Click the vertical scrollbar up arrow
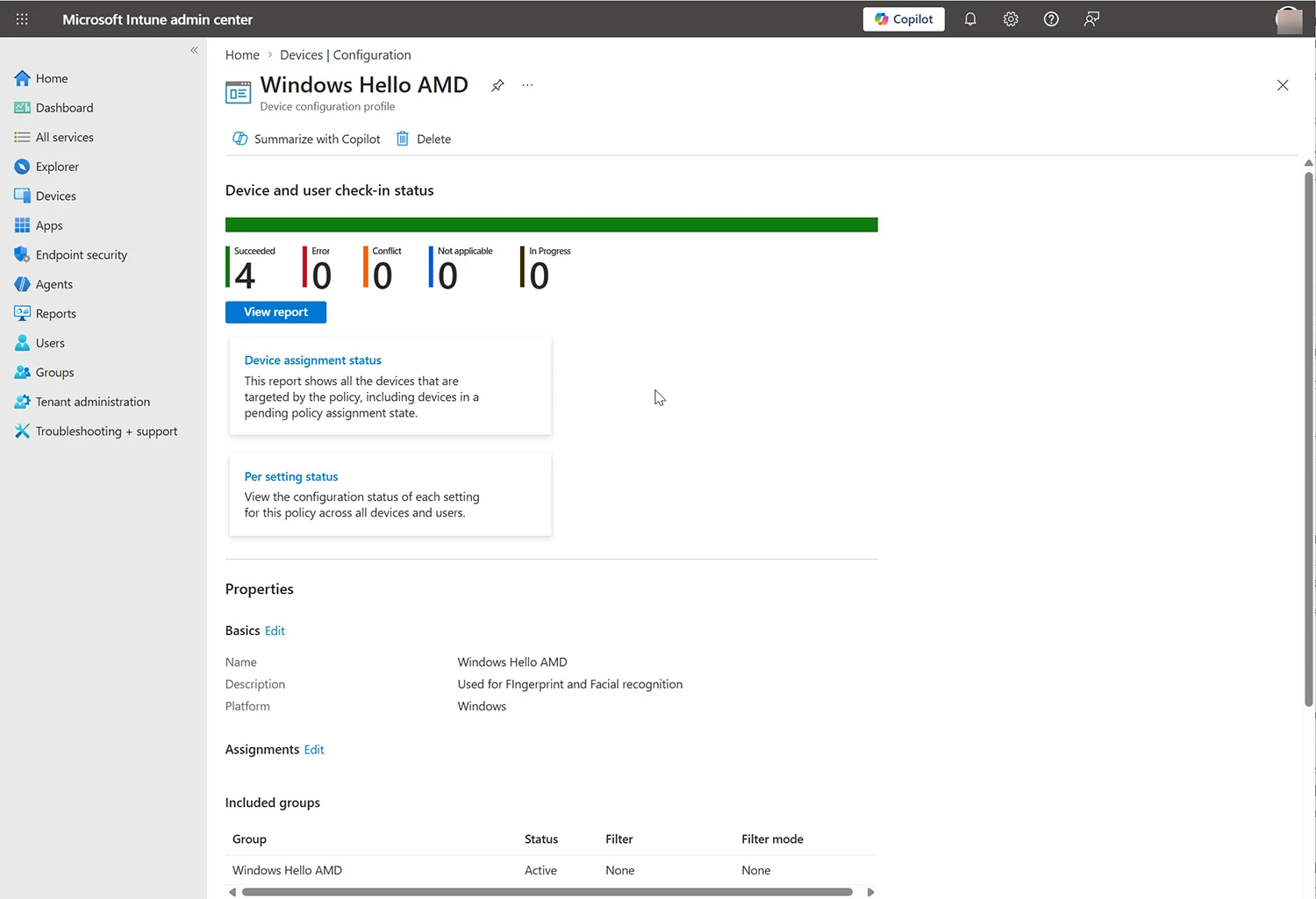Image resolution: width=1316 pixels, height=899 pixels. pyautogui.click(x=1308, y=163)
